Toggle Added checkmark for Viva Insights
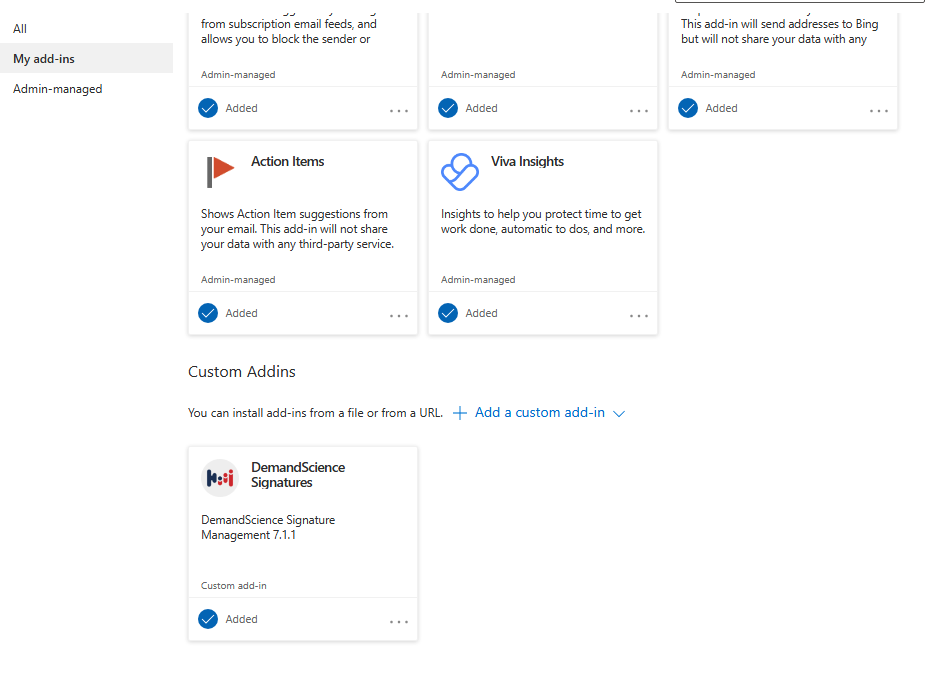Image resolution: width=928 pixels, height=676 pixels. point(448,313)
